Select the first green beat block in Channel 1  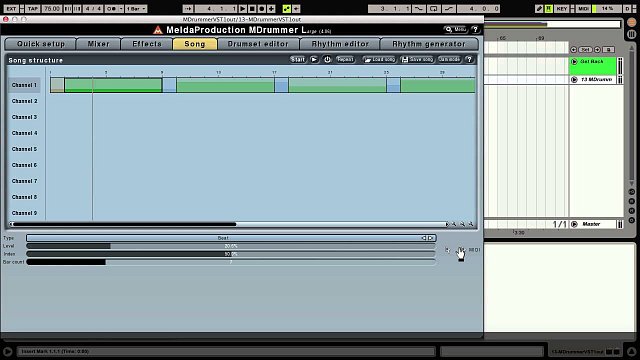(x=113, y=85)
